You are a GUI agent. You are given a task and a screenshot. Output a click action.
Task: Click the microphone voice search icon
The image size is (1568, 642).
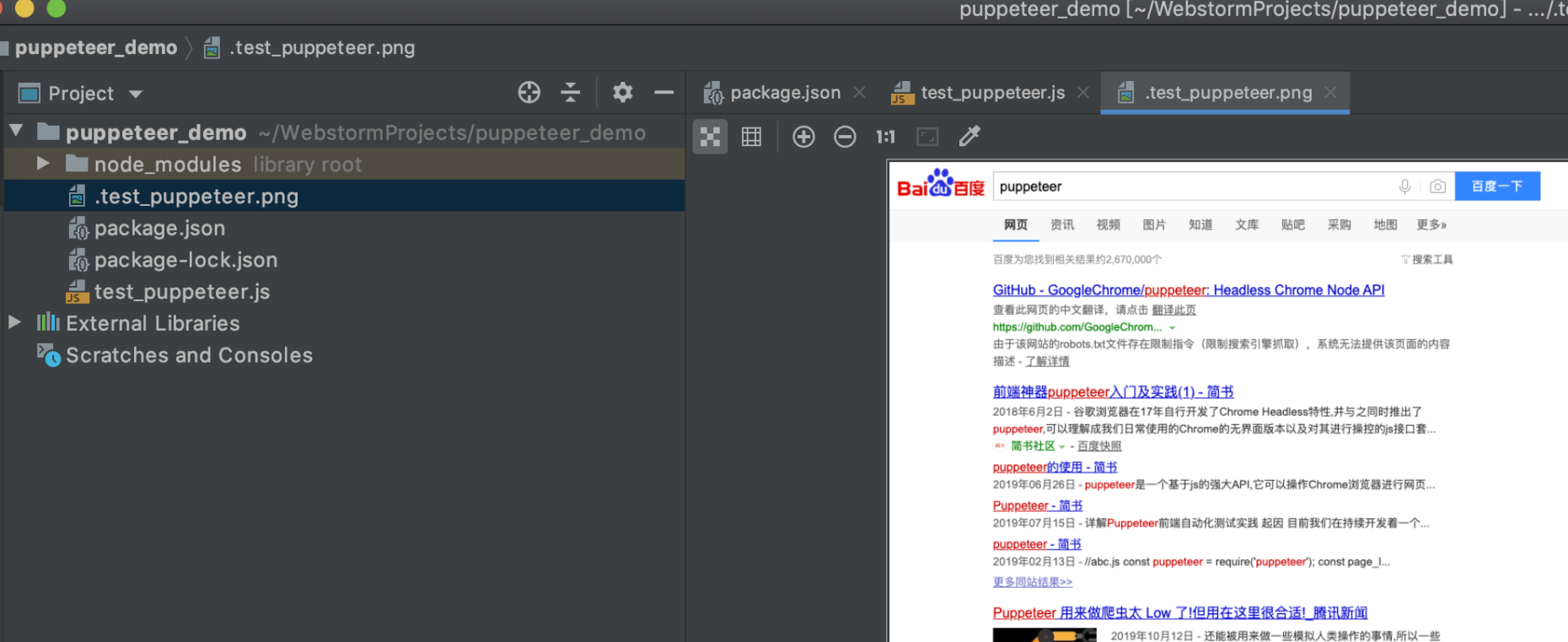coord(1404,186)
